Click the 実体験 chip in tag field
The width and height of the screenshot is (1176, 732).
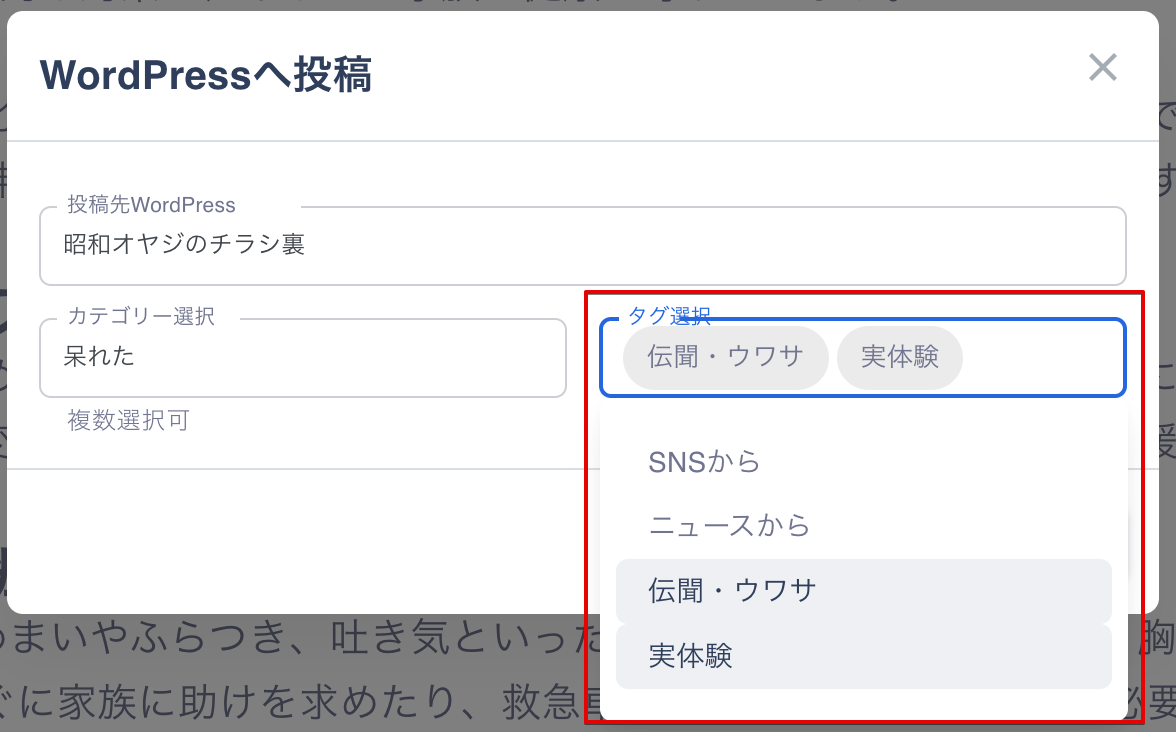899,357
